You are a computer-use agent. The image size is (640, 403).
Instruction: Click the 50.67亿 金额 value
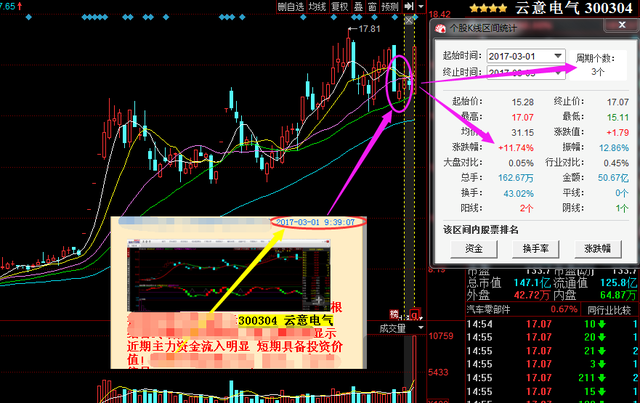(x=613, y=178)
